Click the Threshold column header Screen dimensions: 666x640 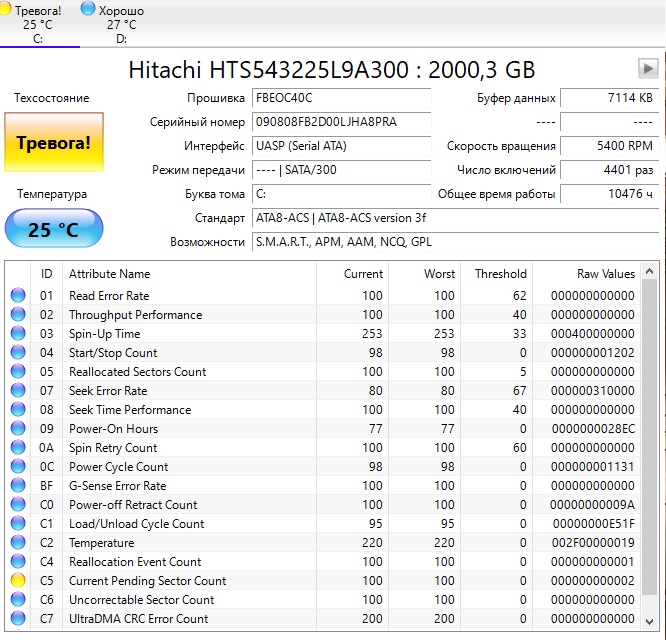point(497,274)
